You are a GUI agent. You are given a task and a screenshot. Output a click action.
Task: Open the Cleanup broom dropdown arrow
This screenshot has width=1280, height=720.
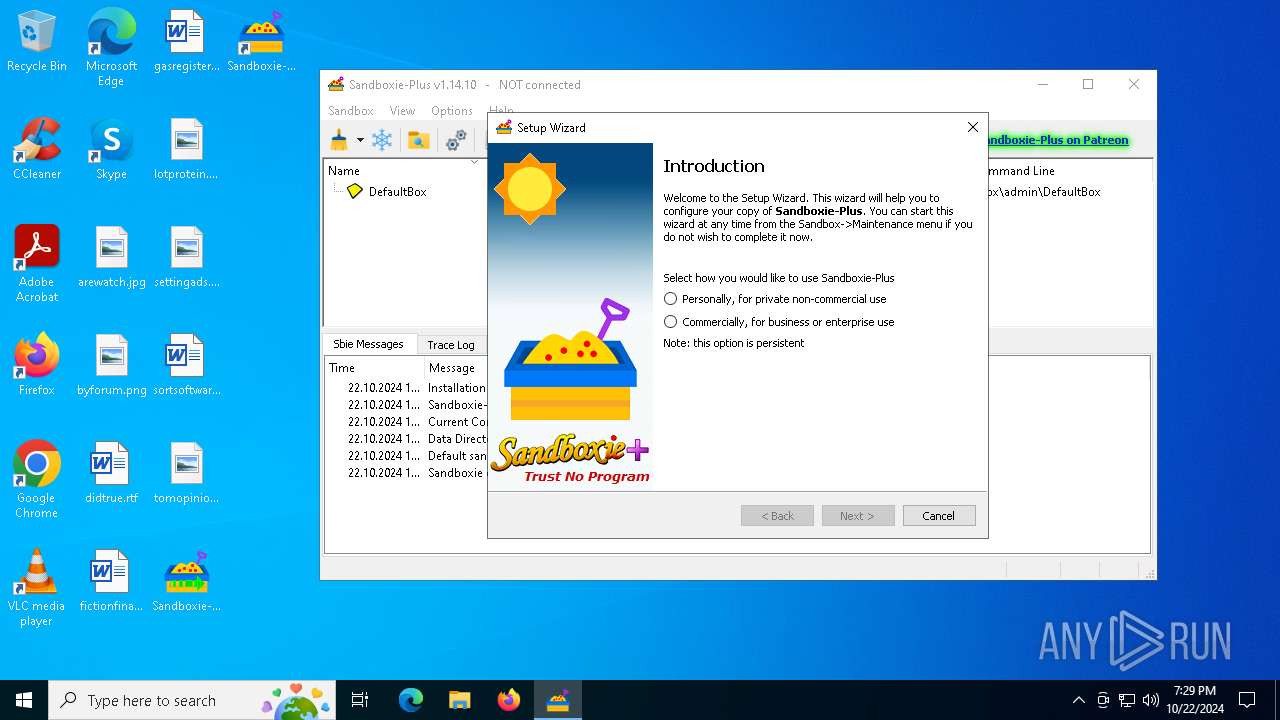360,141
